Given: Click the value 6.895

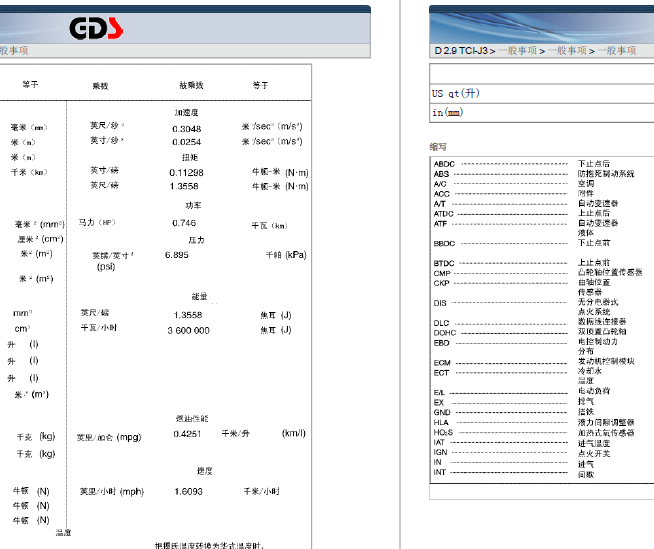Looking at the screenshot, I should (x=177, y=255).
